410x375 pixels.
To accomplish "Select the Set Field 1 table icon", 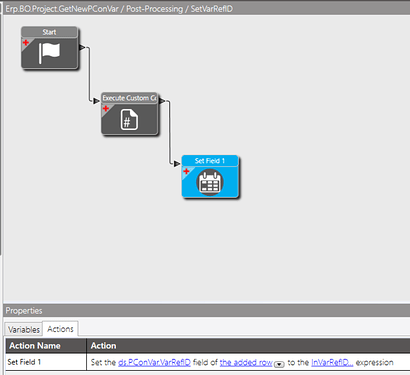I will click(x=210, y=182).
